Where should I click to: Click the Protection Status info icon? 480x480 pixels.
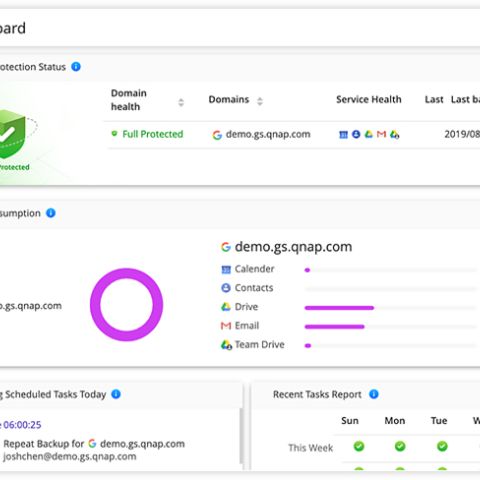[76, 67]
